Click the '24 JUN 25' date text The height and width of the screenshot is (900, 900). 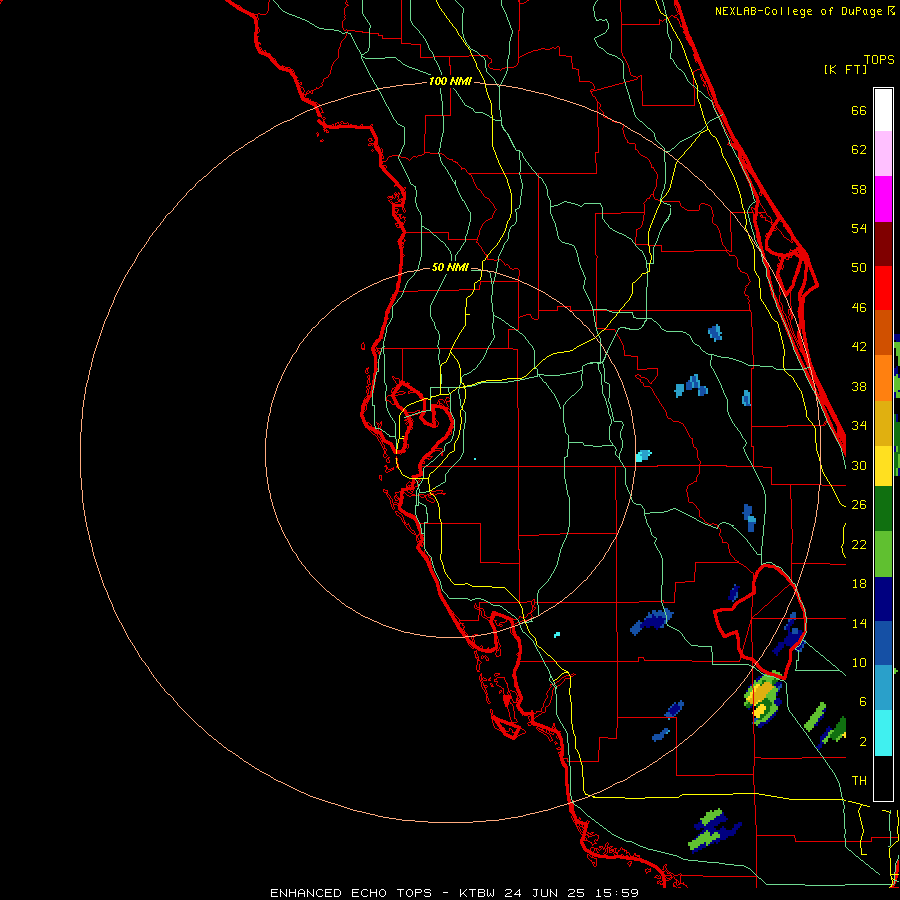(x=545, y=893)
